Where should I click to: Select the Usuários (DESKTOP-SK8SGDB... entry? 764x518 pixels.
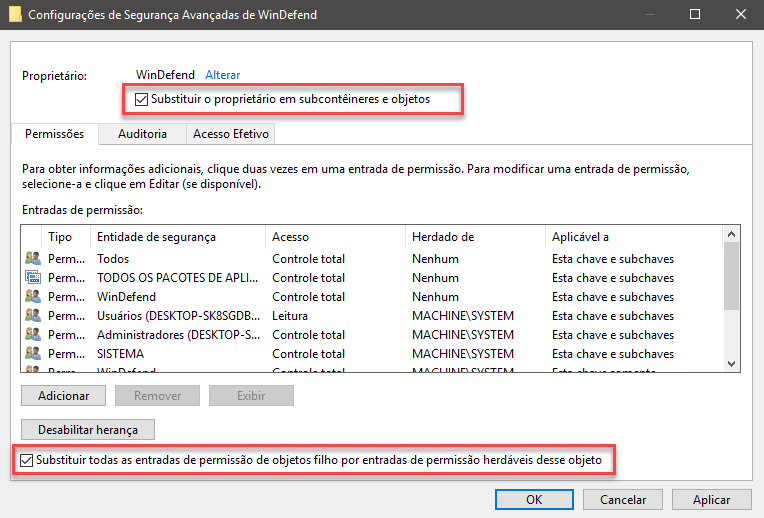(x=372, y=315)
